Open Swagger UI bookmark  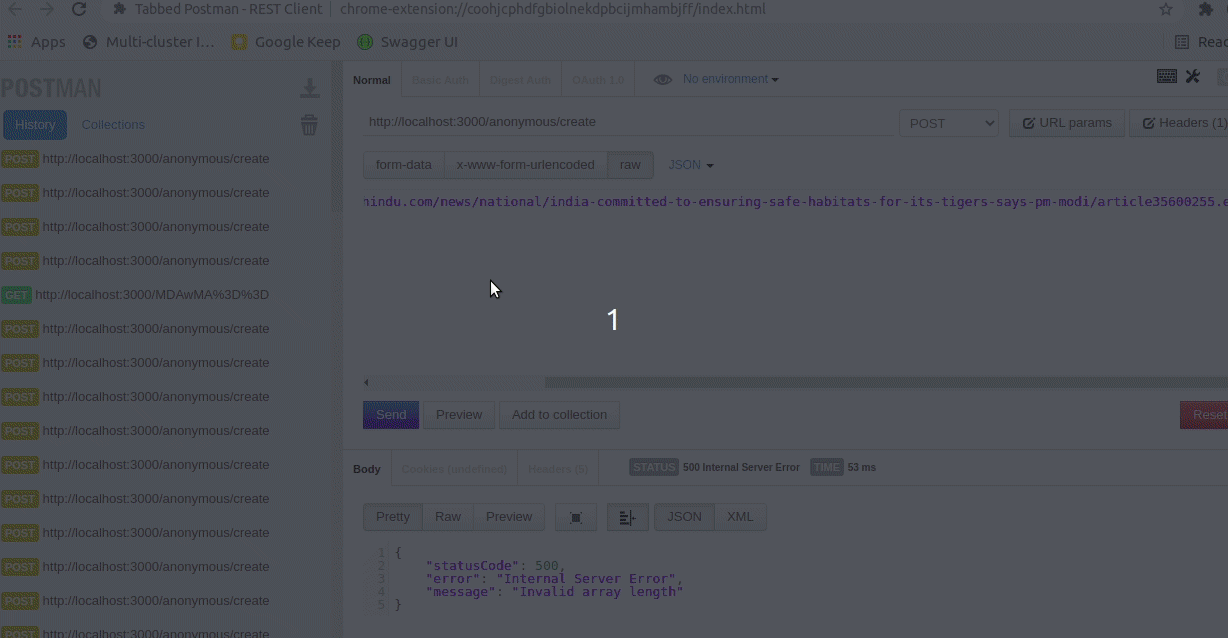click(407, 42)
